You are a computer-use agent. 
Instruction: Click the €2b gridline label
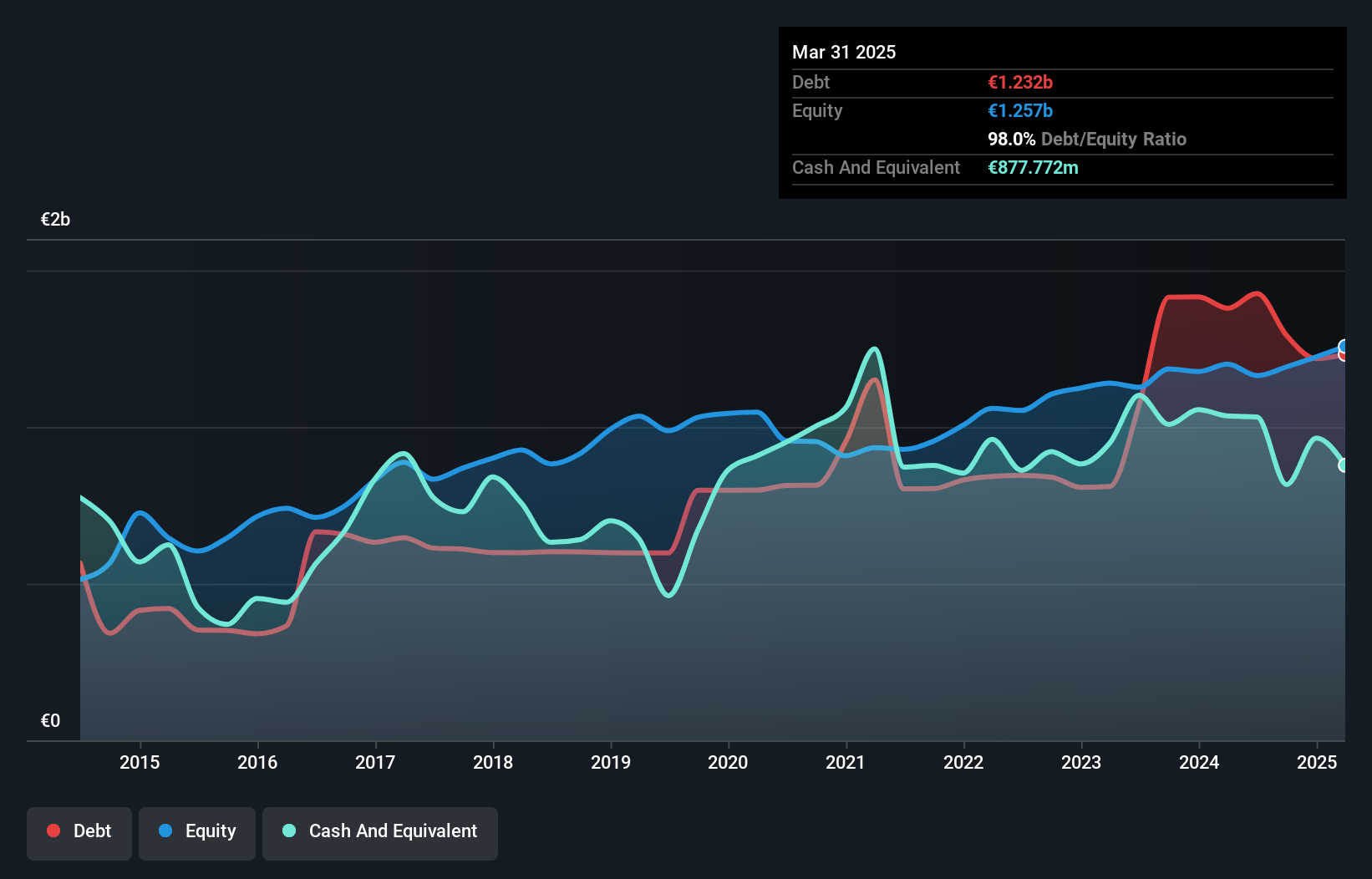tap(55, 219)
